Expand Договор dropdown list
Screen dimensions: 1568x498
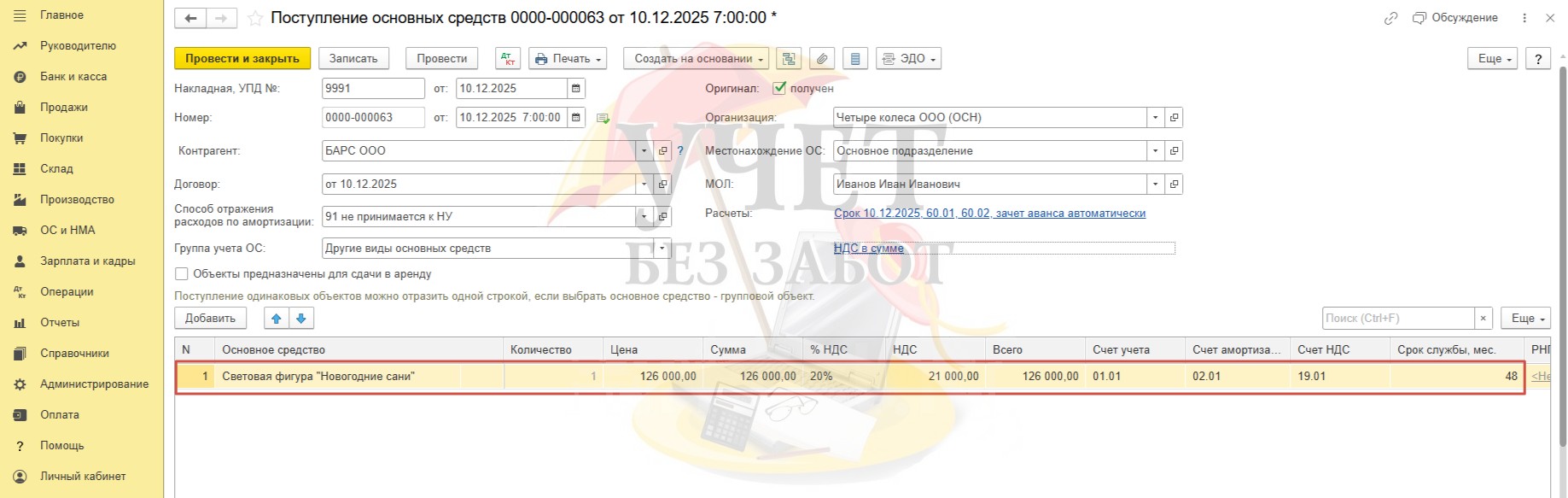pos(644,184)
